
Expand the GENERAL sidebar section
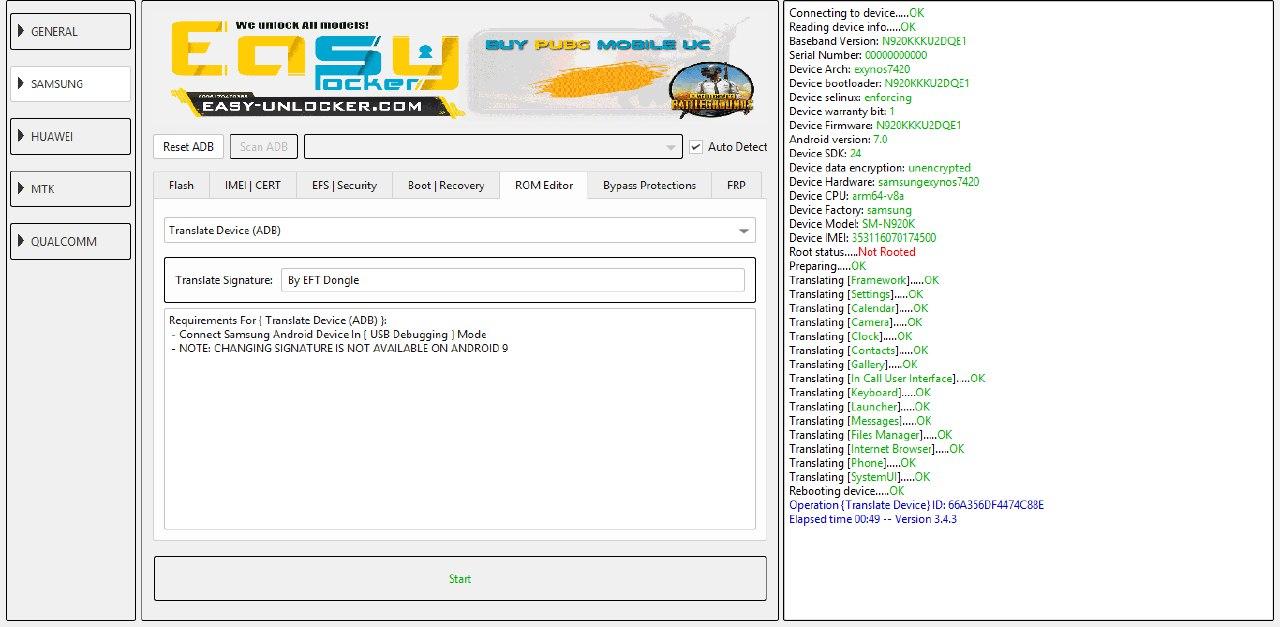pyautogui.click(x=70, y=31)
